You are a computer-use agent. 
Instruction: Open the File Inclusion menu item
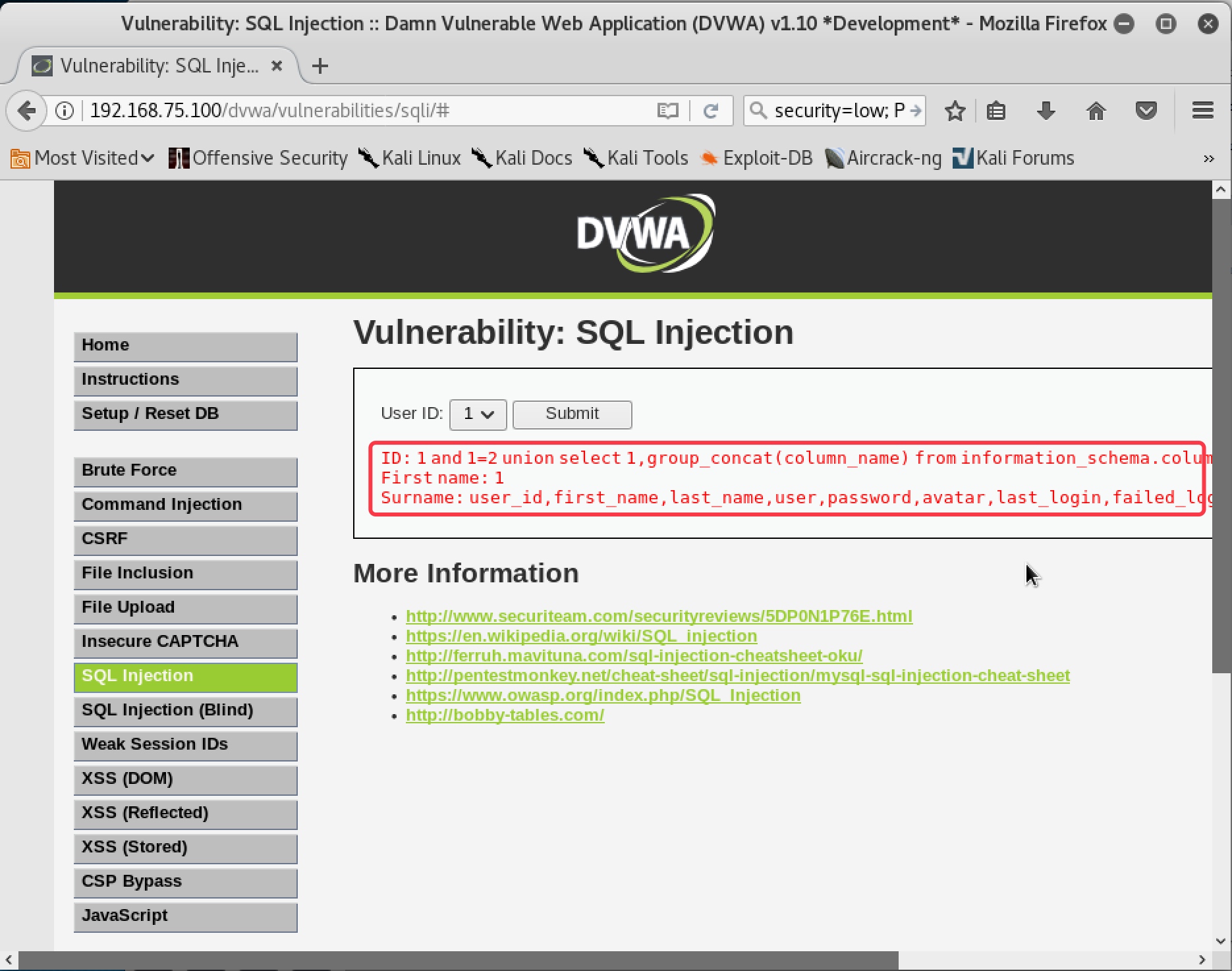click(x=185, y=574)
